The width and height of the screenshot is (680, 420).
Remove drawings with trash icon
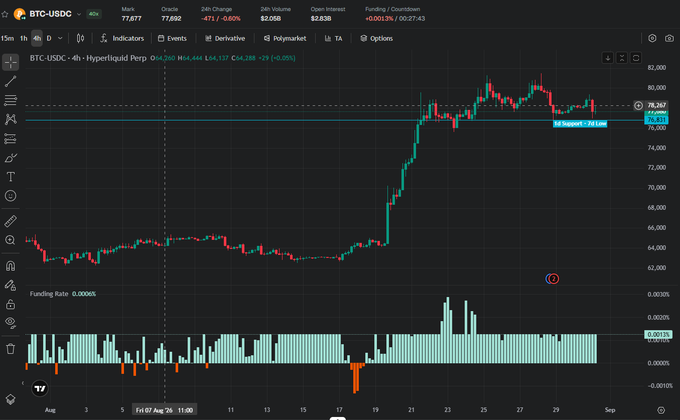pos(10,348)
